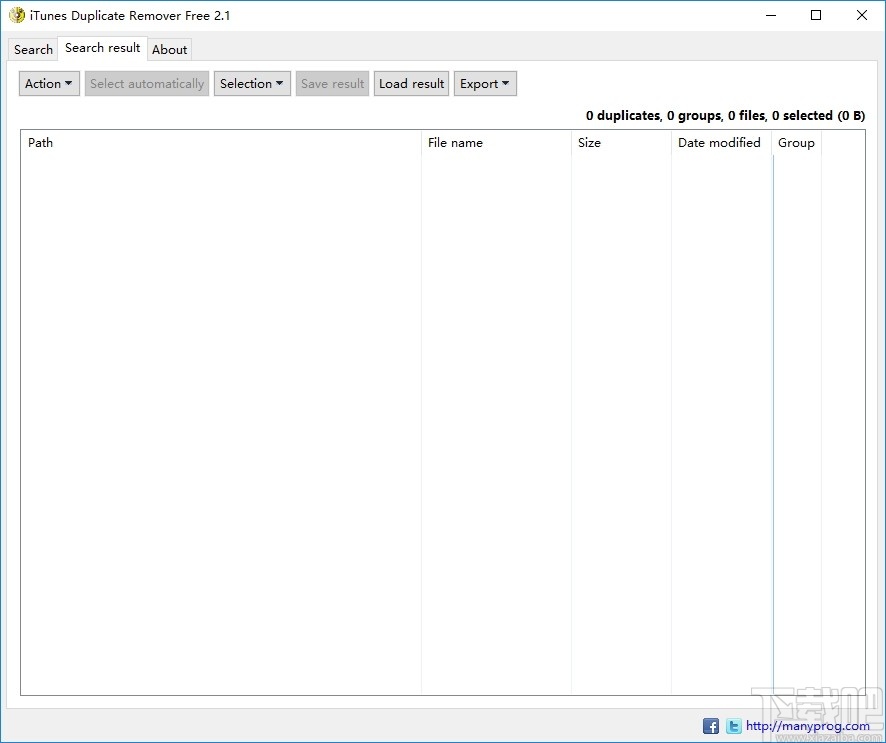The width and height of the screenshot is (886, 743).
Task: Sort by the Date modified column
Action: pos(720,143)
